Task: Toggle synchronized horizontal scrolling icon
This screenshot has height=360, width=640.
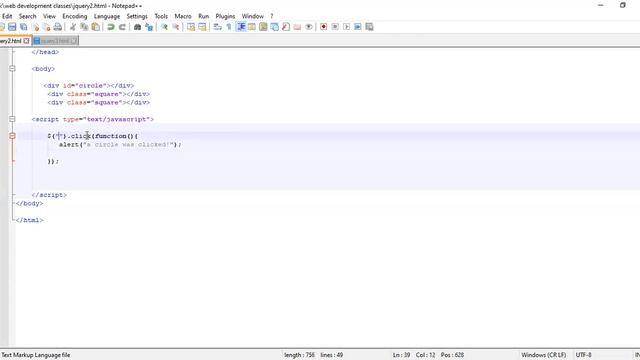Action: 202,27
